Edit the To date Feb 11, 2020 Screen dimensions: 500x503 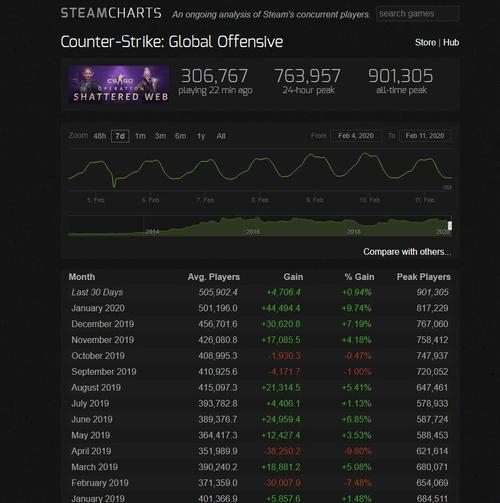[425, 136]
